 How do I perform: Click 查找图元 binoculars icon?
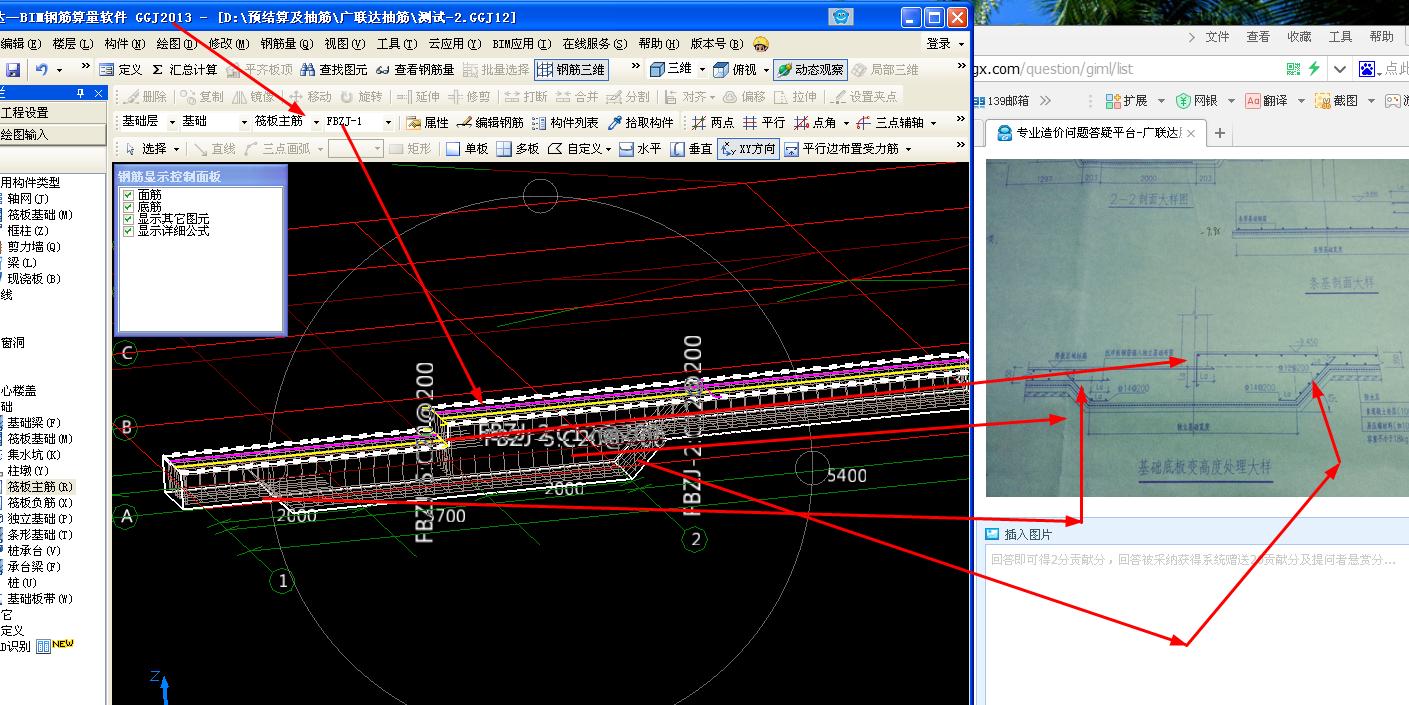pos(333,70)
